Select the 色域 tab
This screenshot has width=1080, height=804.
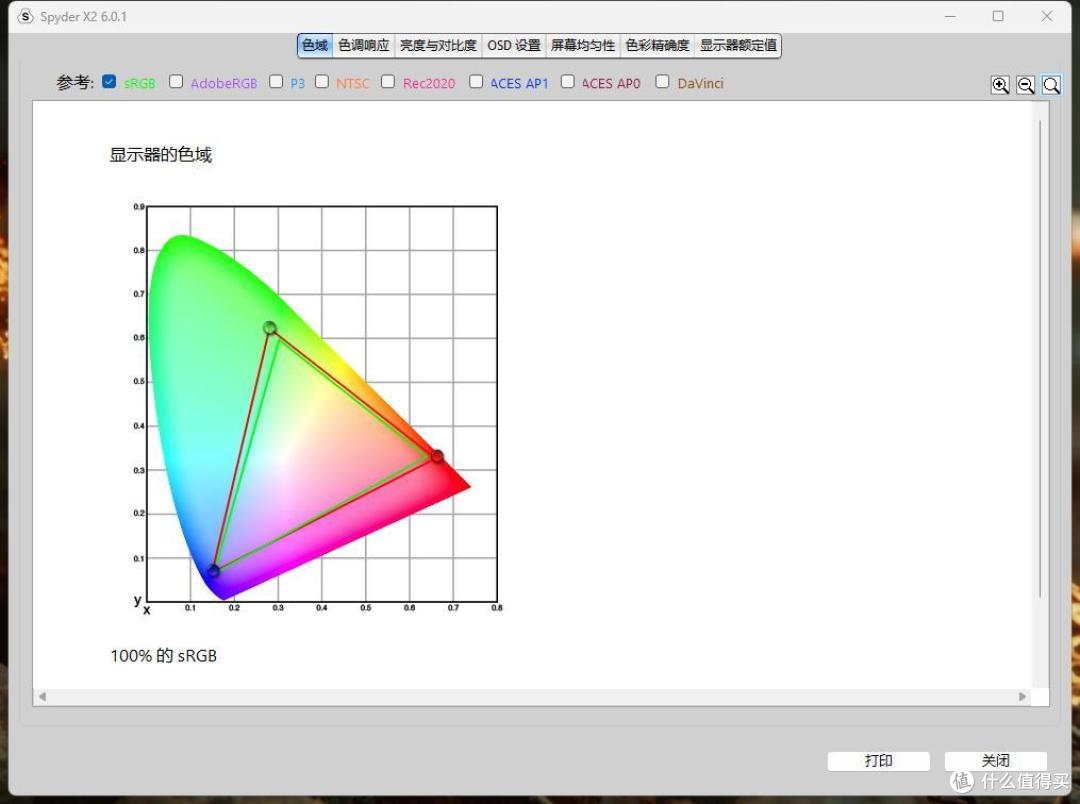(x=315, y=45)
